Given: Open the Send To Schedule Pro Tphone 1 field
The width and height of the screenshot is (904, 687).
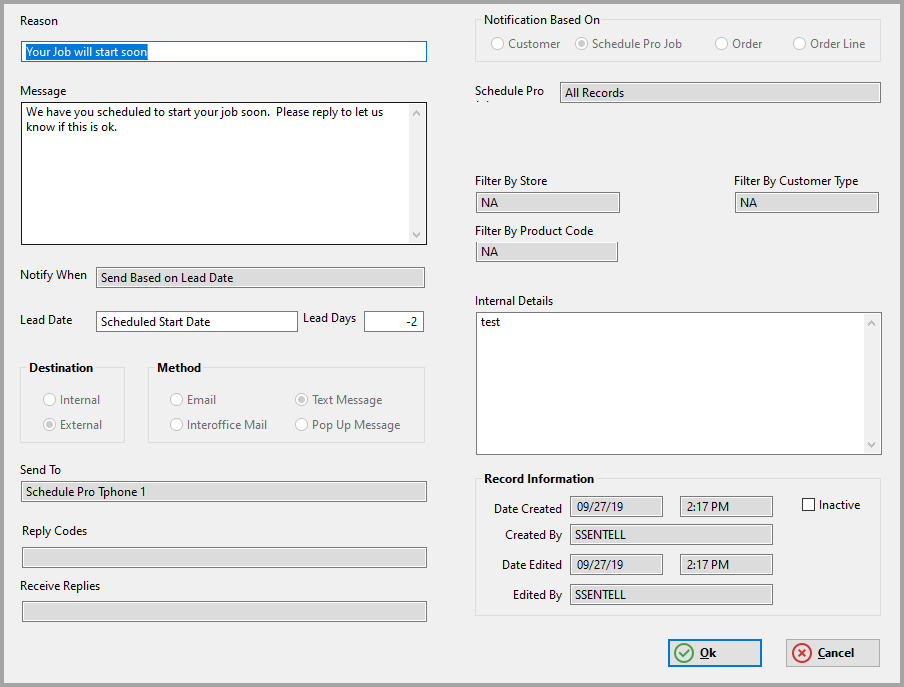Looking at the screenshot, I should click(224, 492).
